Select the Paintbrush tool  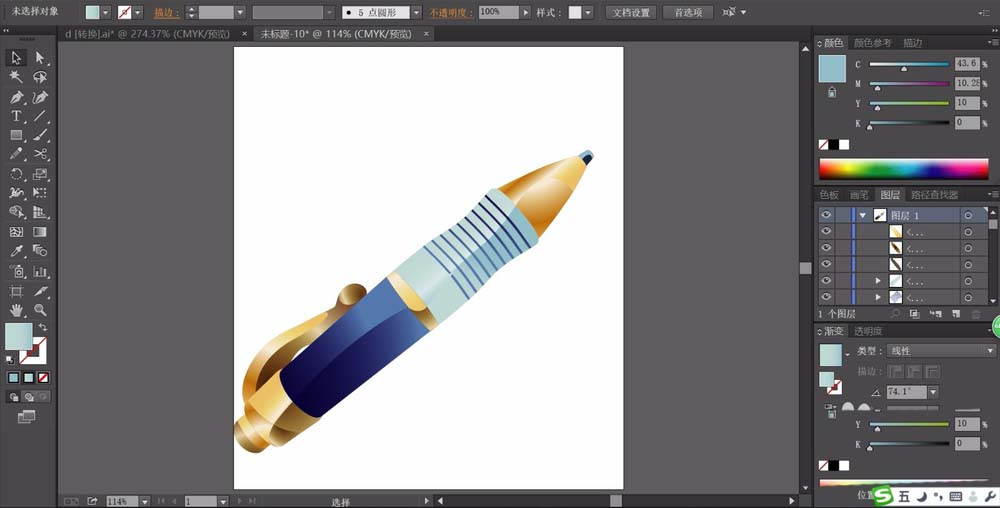[40, 135]
